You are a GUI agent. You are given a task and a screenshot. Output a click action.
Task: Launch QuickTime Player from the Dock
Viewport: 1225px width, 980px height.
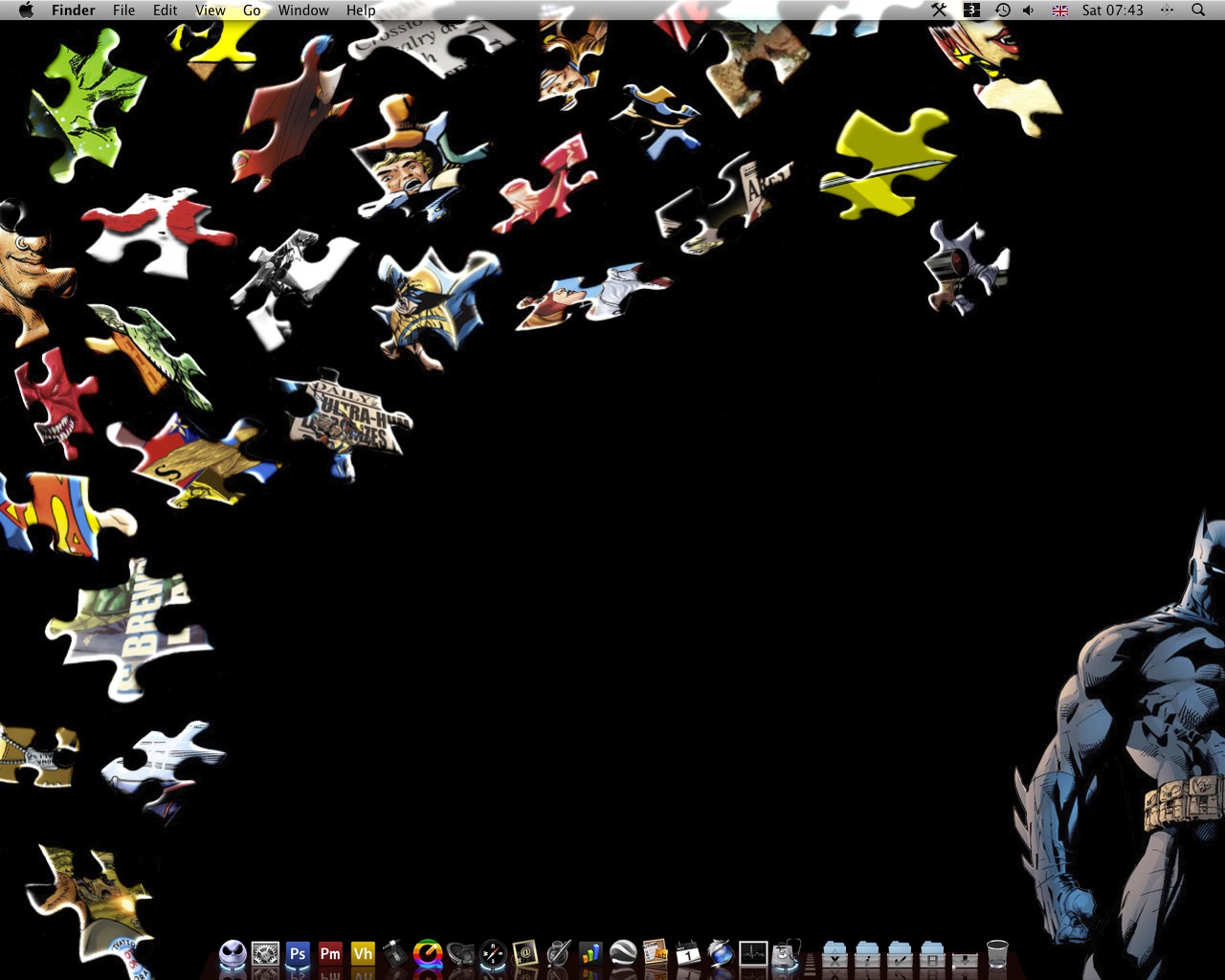click(x=428, y=953)
